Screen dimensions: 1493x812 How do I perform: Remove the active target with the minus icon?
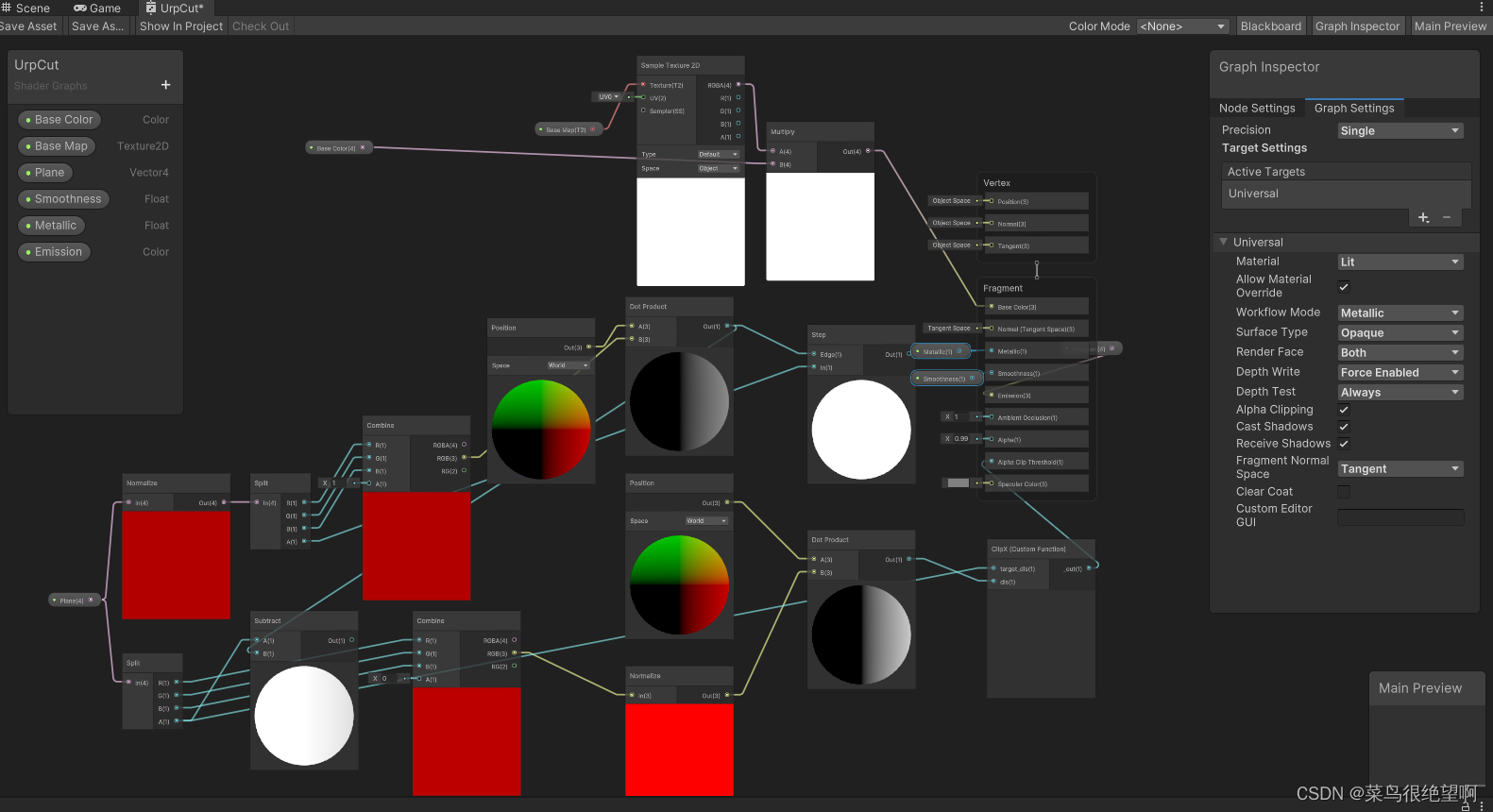(x=1447, y=218)
